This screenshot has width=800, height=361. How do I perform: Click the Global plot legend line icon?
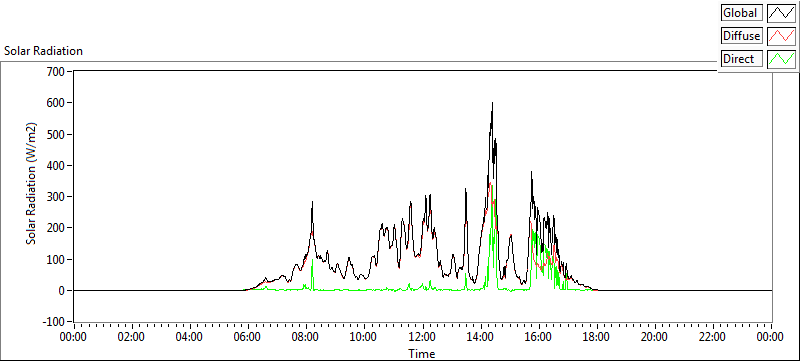(x=781, y=13)
